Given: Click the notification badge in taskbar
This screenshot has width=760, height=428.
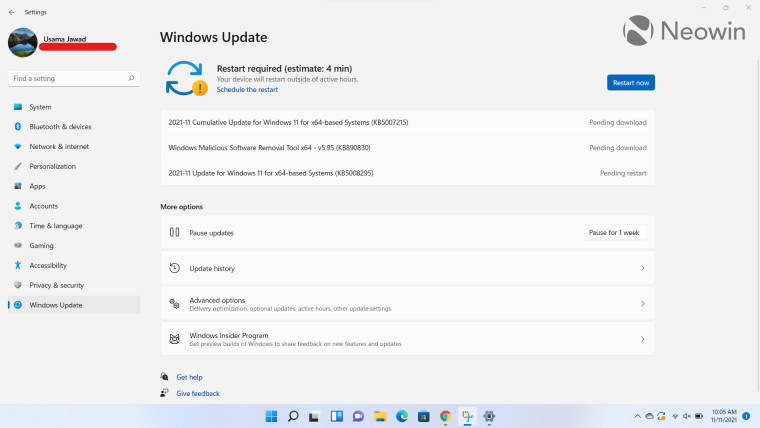Looking at the screenshot, I should point(746,416).
